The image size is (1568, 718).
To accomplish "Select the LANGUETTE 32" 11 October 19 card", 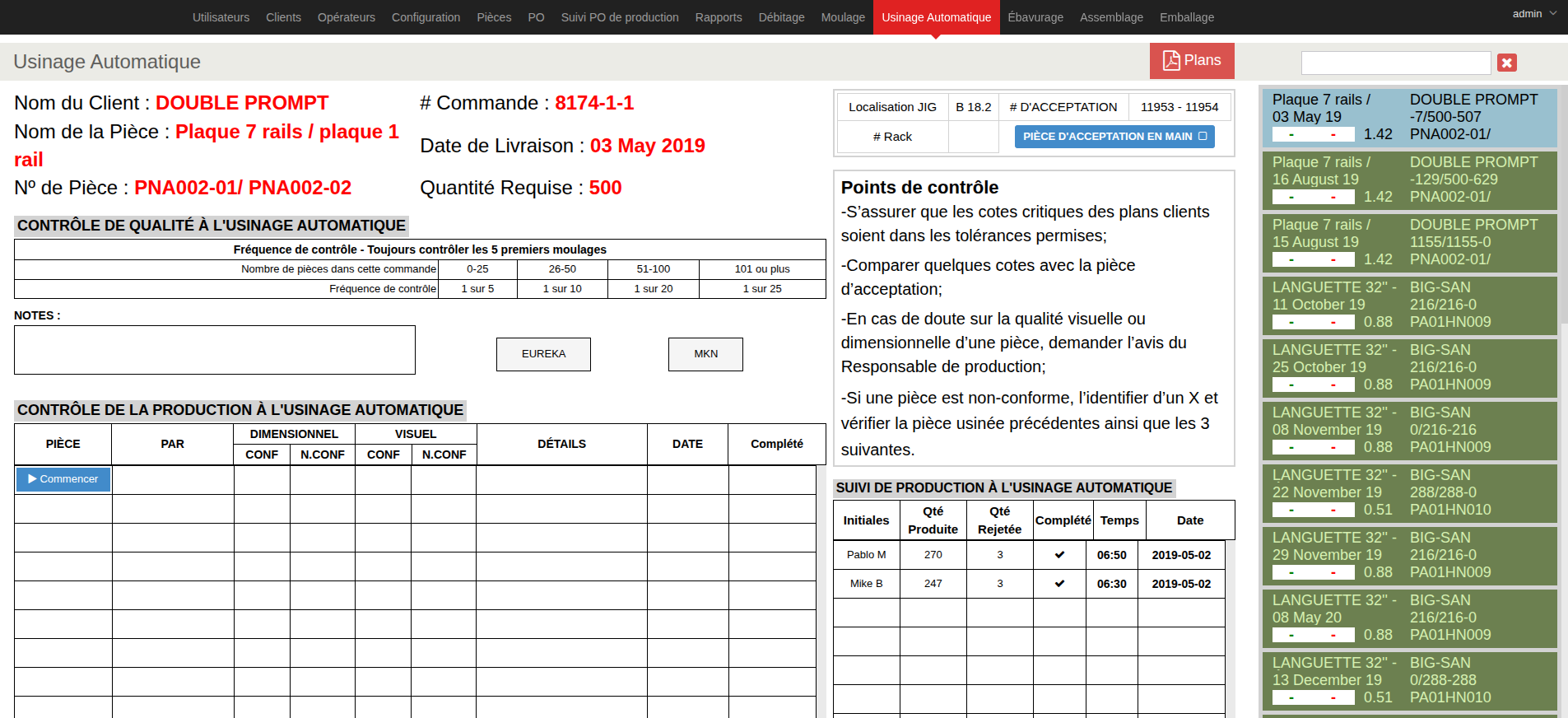I will 1409,305.
